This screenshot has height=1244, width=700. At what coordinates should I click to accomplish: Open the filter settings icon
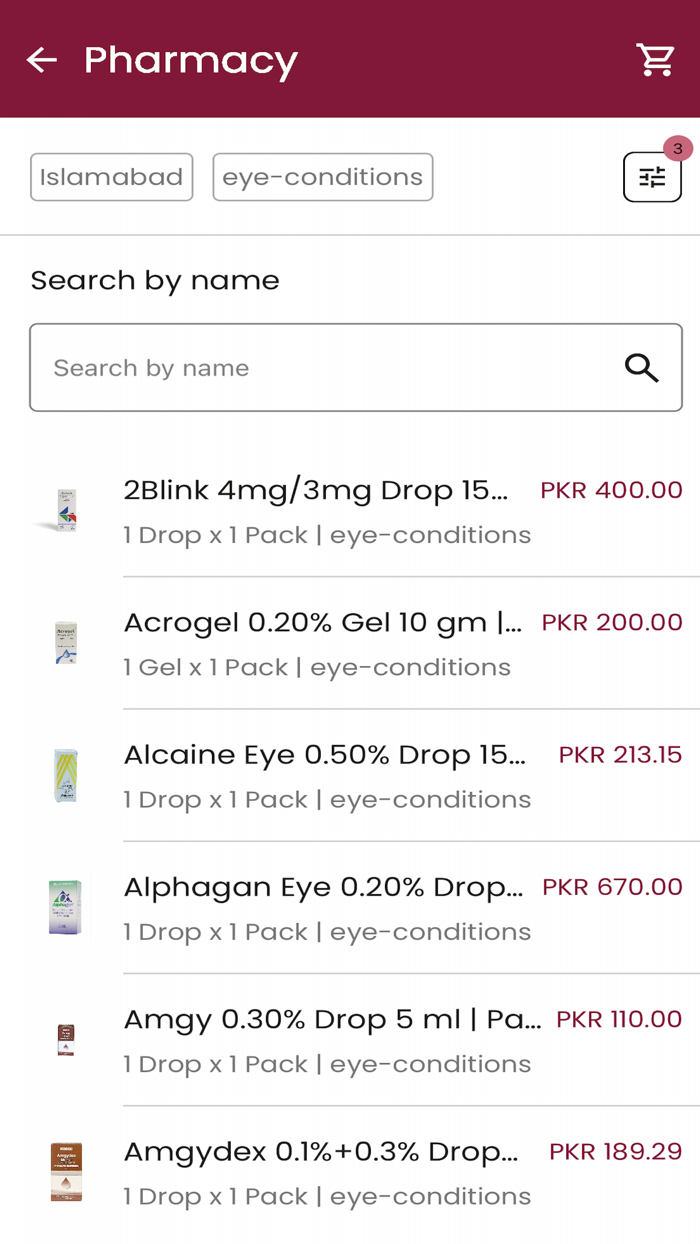pyautogui.click(x=652, y=177)
